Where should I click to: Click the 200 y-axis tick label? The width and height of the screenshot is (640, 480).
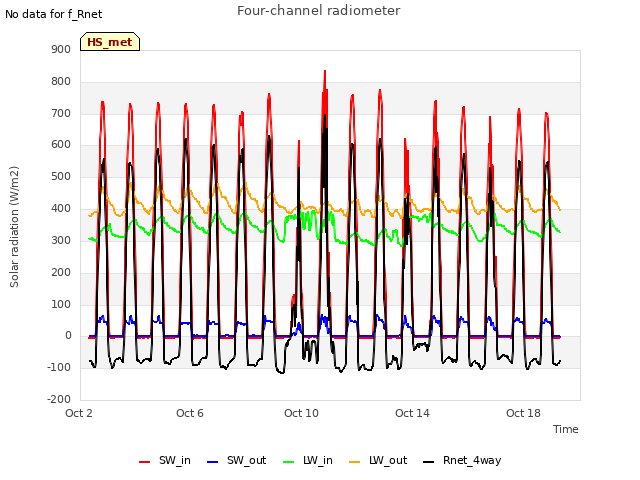(x=61, y=272)
